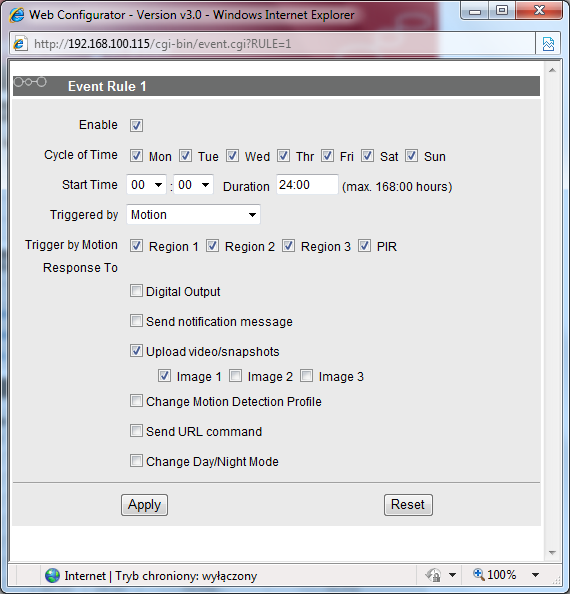
Task: Maximize the browser window
Action: point(502,11)
